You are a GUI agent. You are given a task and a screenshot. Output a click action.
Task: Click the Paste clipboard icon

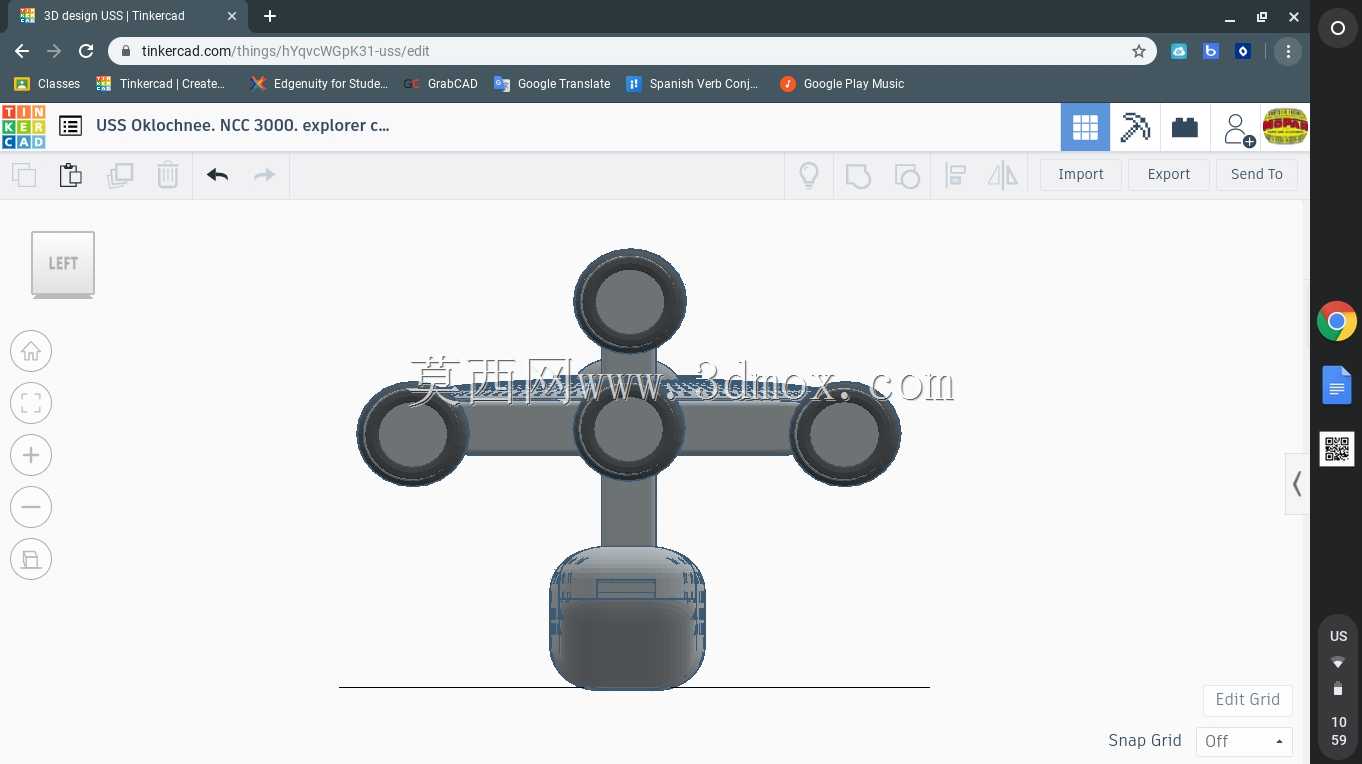click(x=71, y=175)
